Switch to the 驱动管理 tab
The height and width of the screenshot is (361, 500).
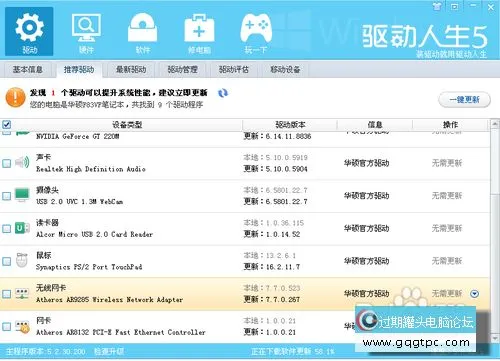182,69
